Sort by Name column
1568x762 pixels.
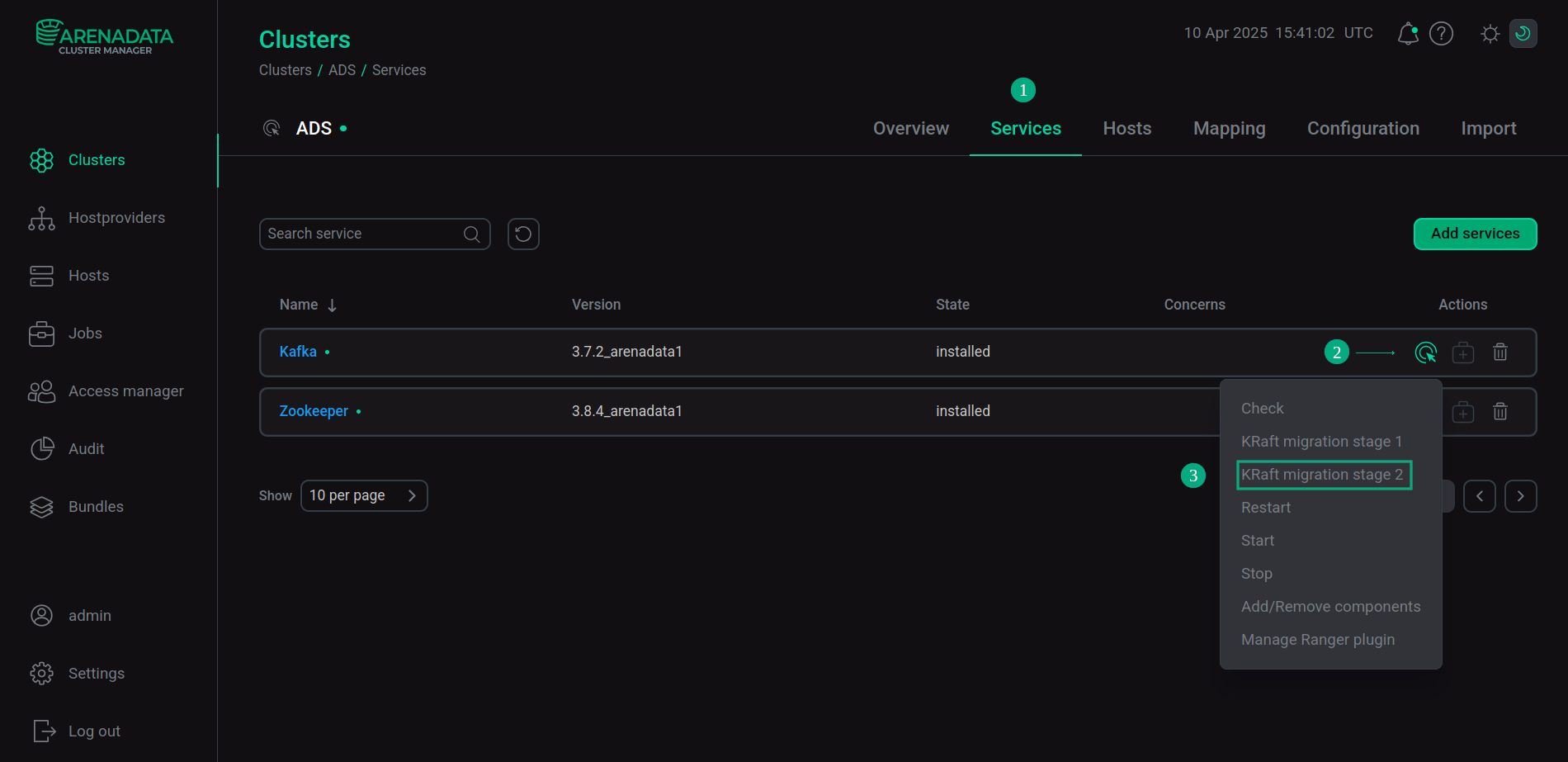[308, 305]
